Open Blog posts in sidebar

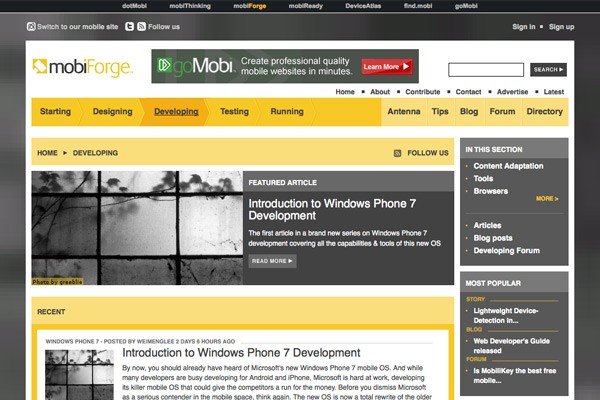coord(493,238)
